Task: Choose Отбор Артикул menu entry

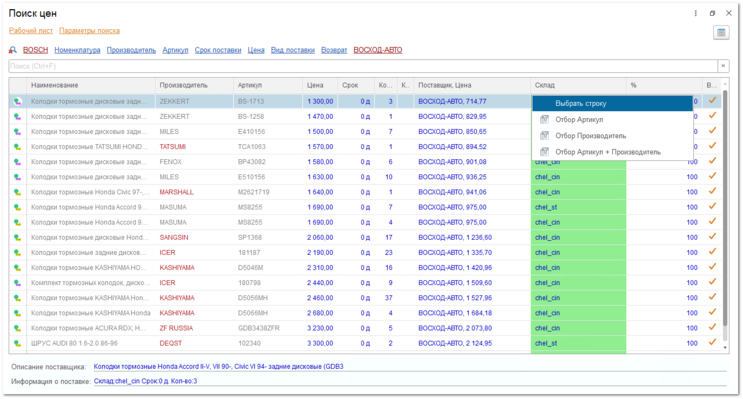Action: (612, 119)
